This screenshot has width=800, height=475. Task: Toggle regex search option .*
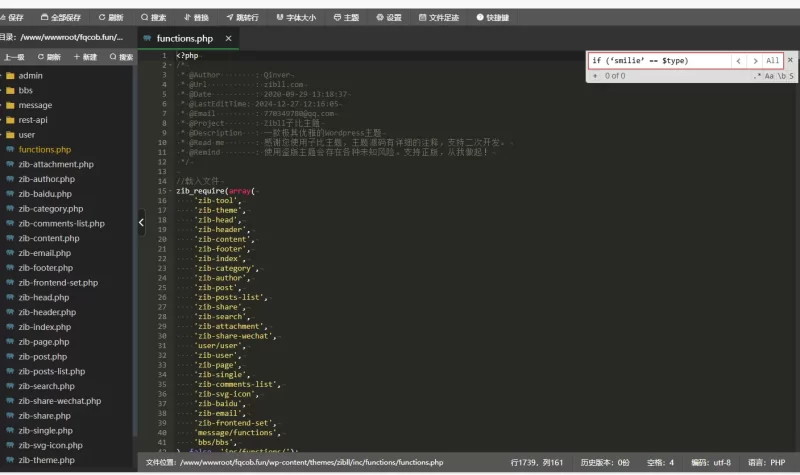[x=757, y=76]
